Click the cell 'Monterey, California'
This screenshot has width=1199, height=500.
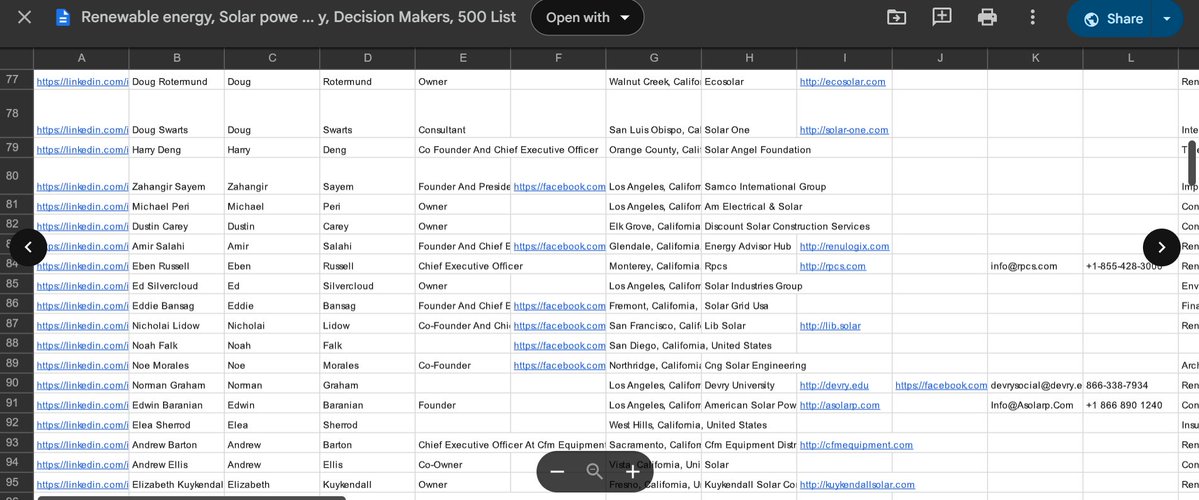(x=653, y=265)
